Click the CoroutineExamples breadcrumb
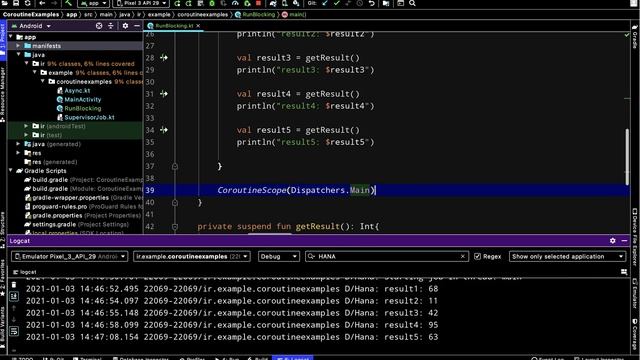 (31, 14)
